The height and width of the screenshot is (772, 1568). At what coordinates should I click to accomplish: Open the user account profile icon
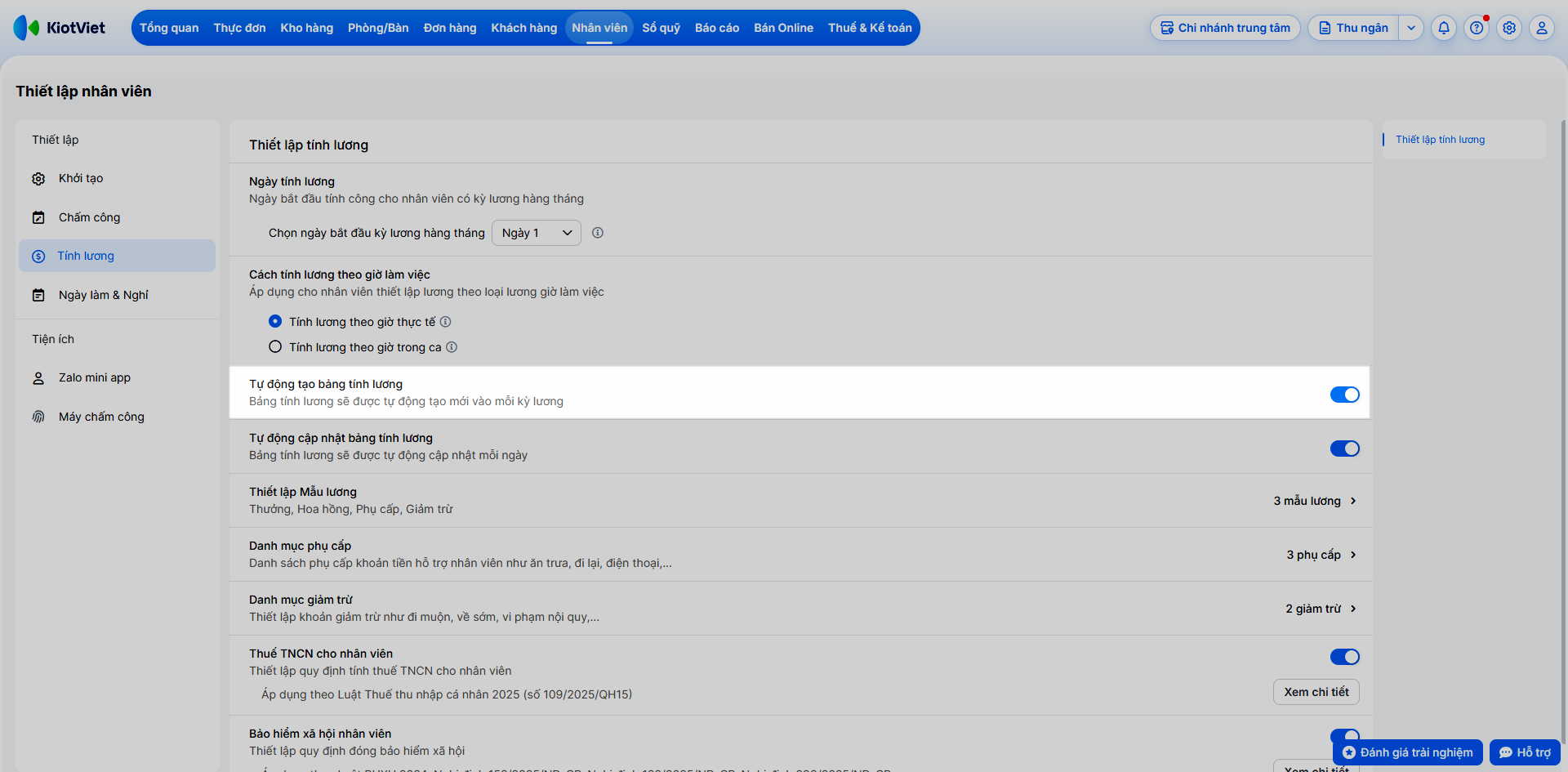coord(1542,28)
